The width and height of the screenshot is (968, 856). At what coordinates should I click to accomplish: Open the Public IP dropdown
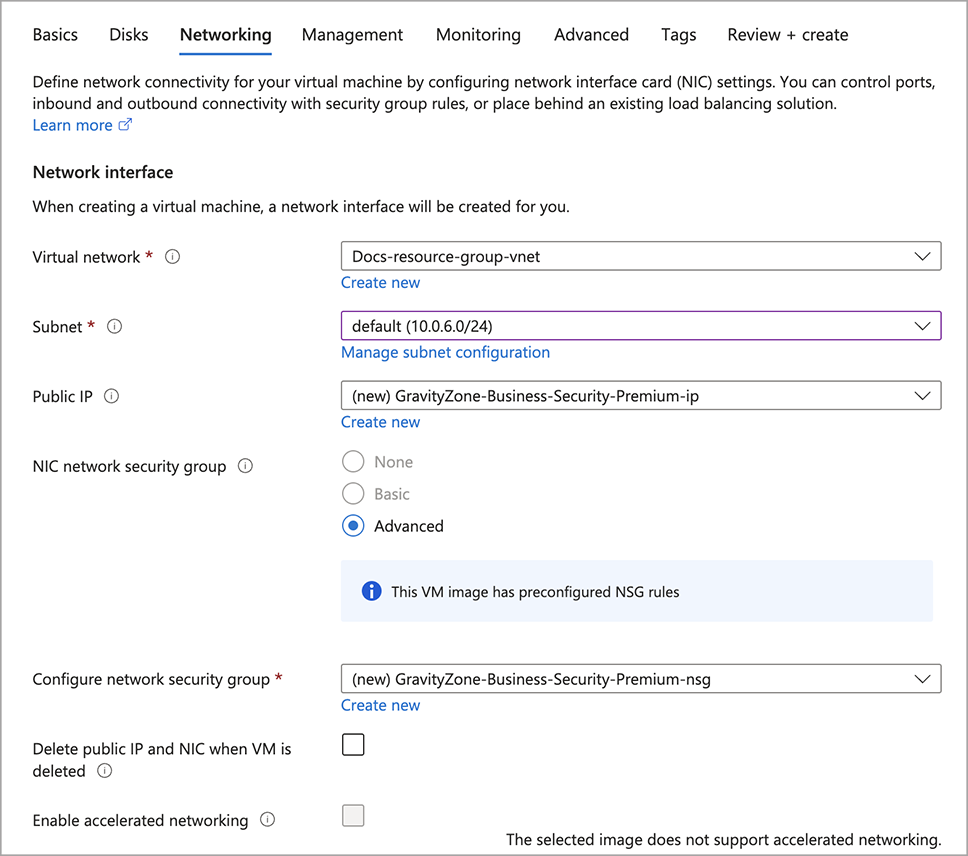640,396
